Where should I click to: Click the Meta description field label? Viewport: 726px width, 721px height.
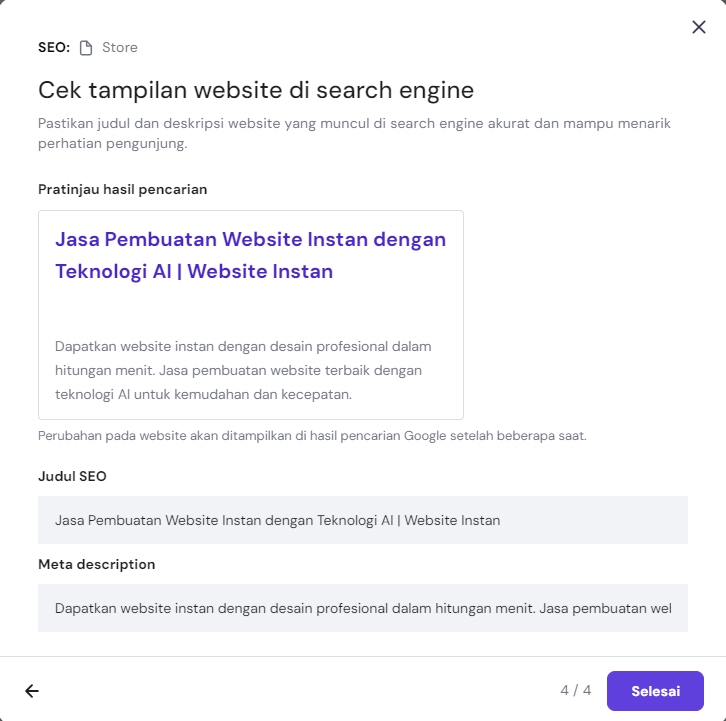tap(96, 564)
